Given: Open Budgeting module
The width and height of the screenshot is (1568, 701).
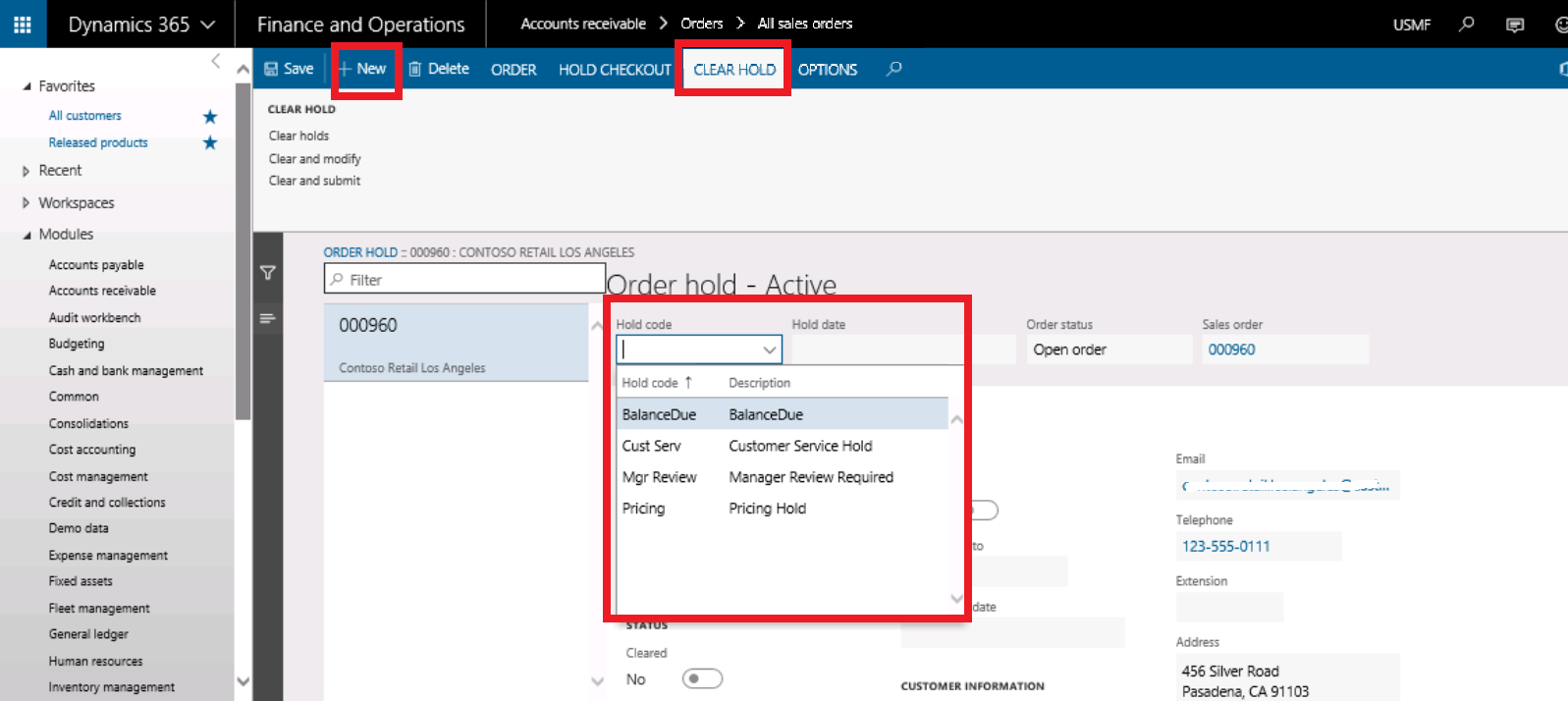Looking at the screenshot, I should point(77,344).
